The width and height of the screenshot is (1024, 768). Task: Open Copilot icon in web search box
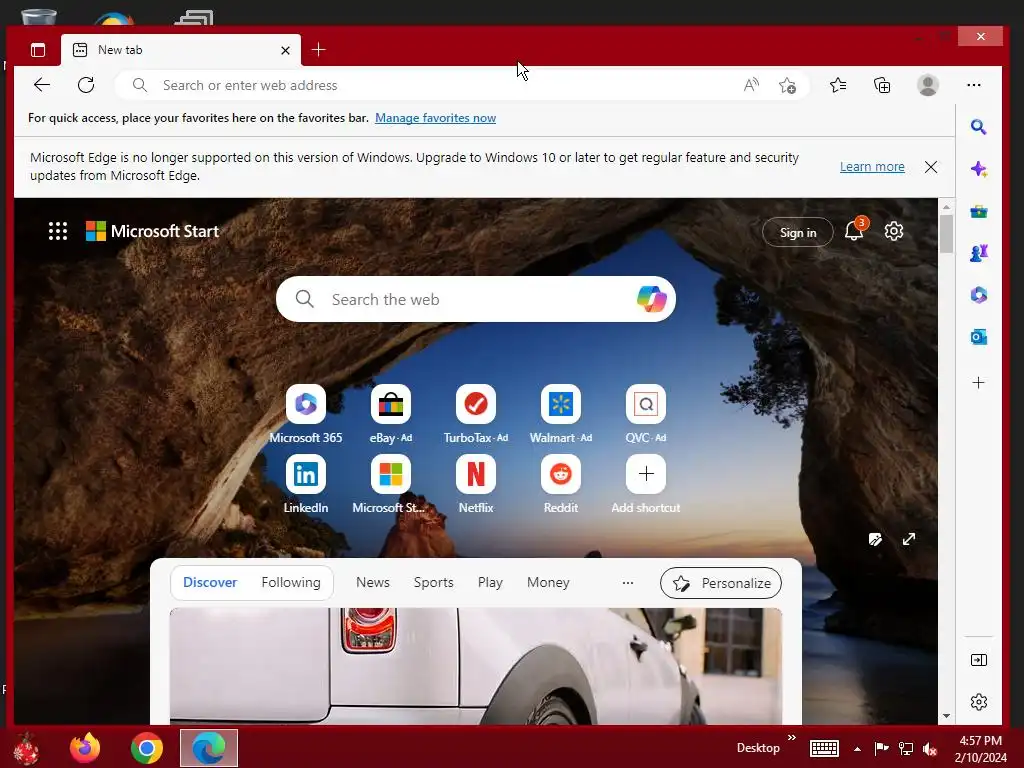651,299
